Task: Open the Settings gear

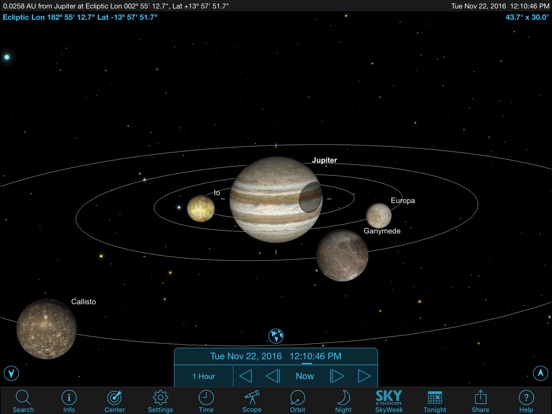Action: coord(160,401)
